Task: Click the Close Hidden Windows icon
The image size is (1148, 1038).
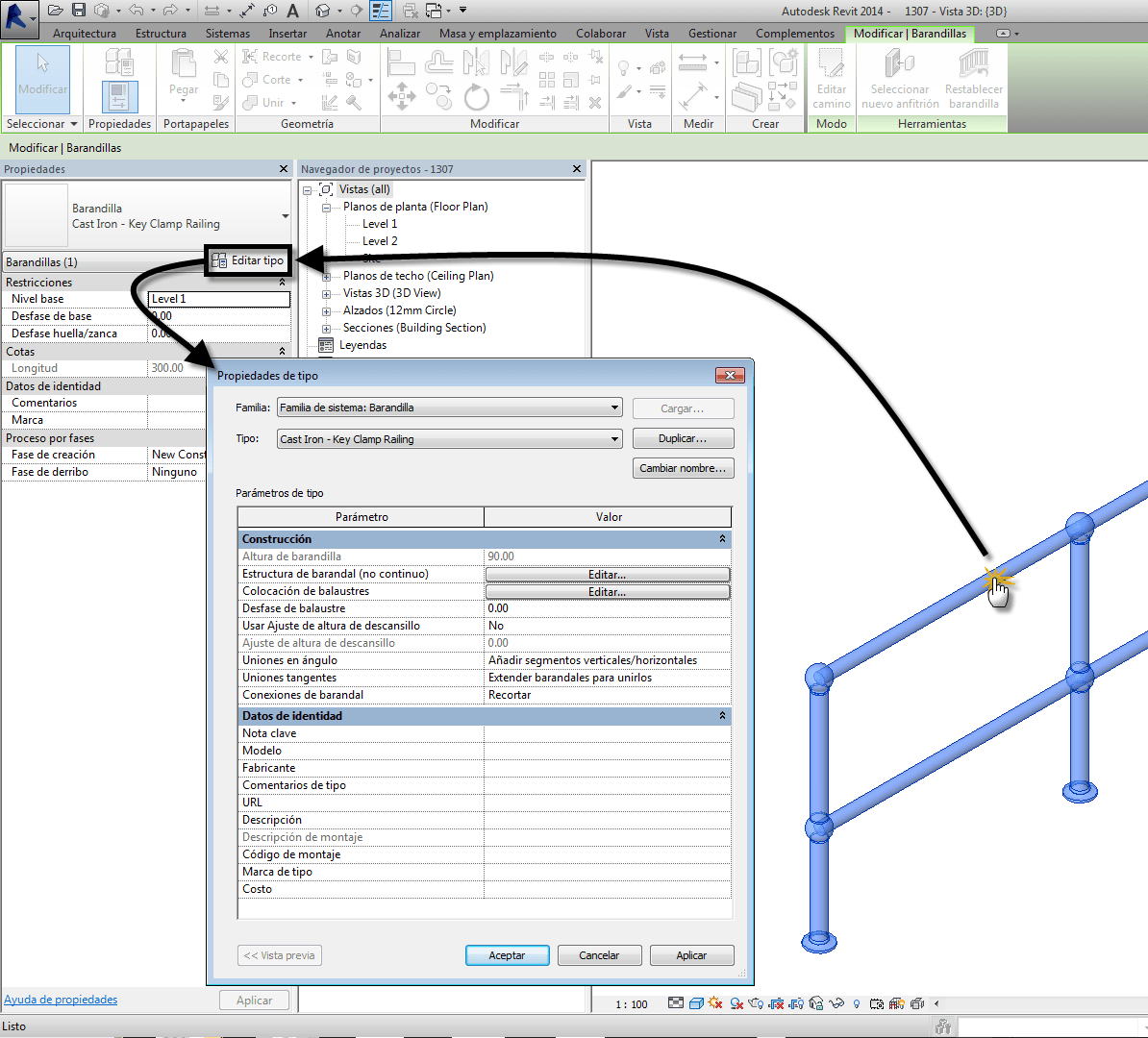Action: pos(411,11)
